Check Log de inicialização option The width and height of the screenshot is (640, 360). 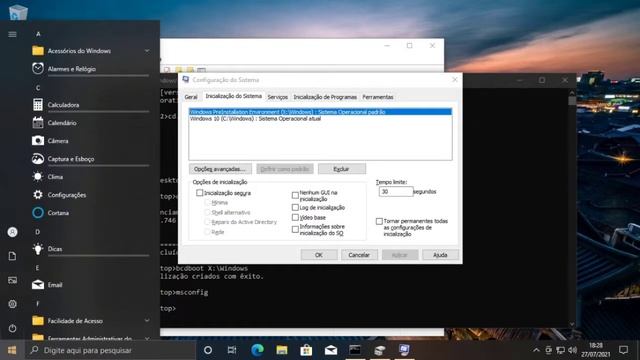tap(295, 207)
